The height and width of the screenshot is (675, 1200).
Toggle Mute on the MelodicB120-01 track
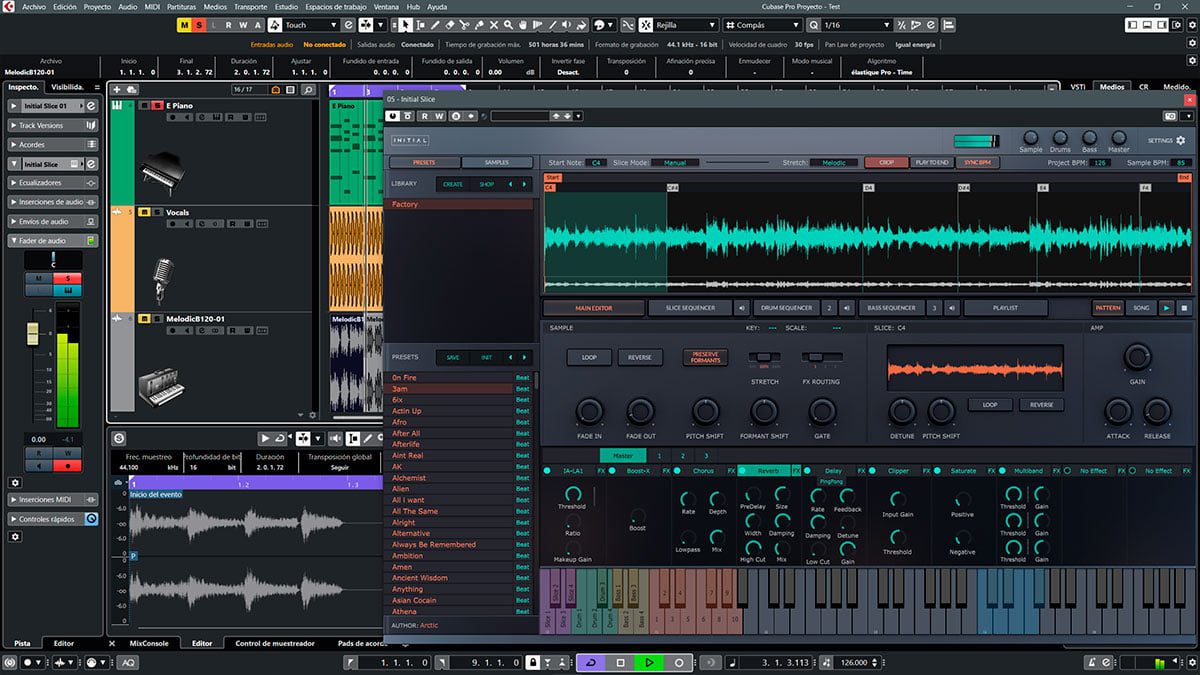point(144,319)
